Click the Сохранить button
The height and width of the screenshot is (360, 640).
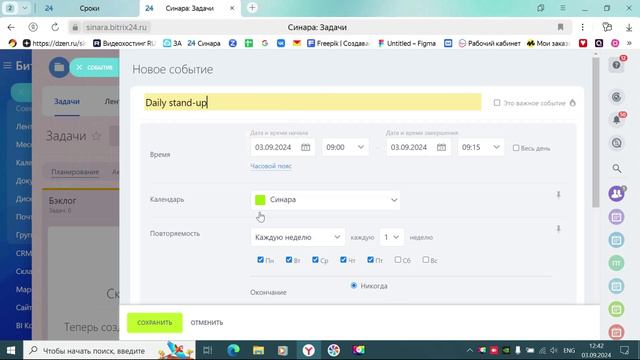pos(155,322)
